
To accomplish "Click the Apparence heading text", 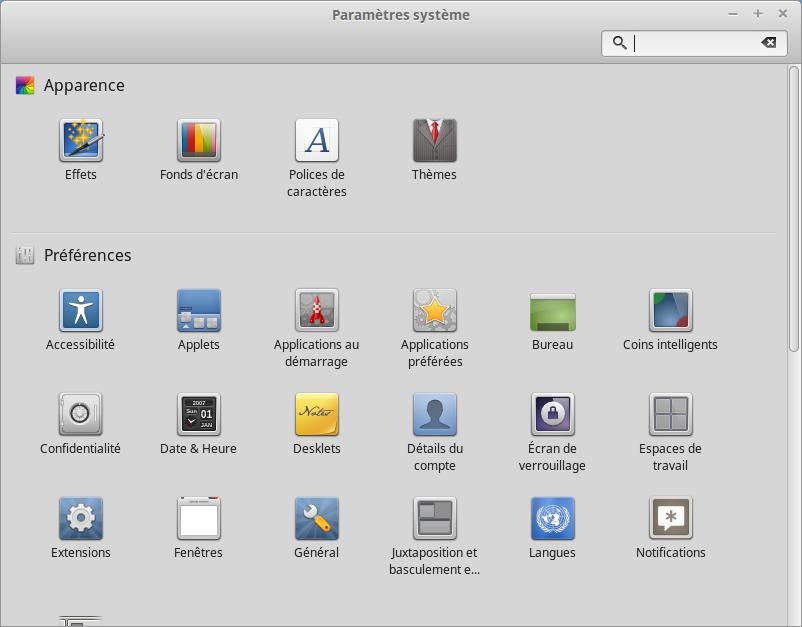I will 84,85.
